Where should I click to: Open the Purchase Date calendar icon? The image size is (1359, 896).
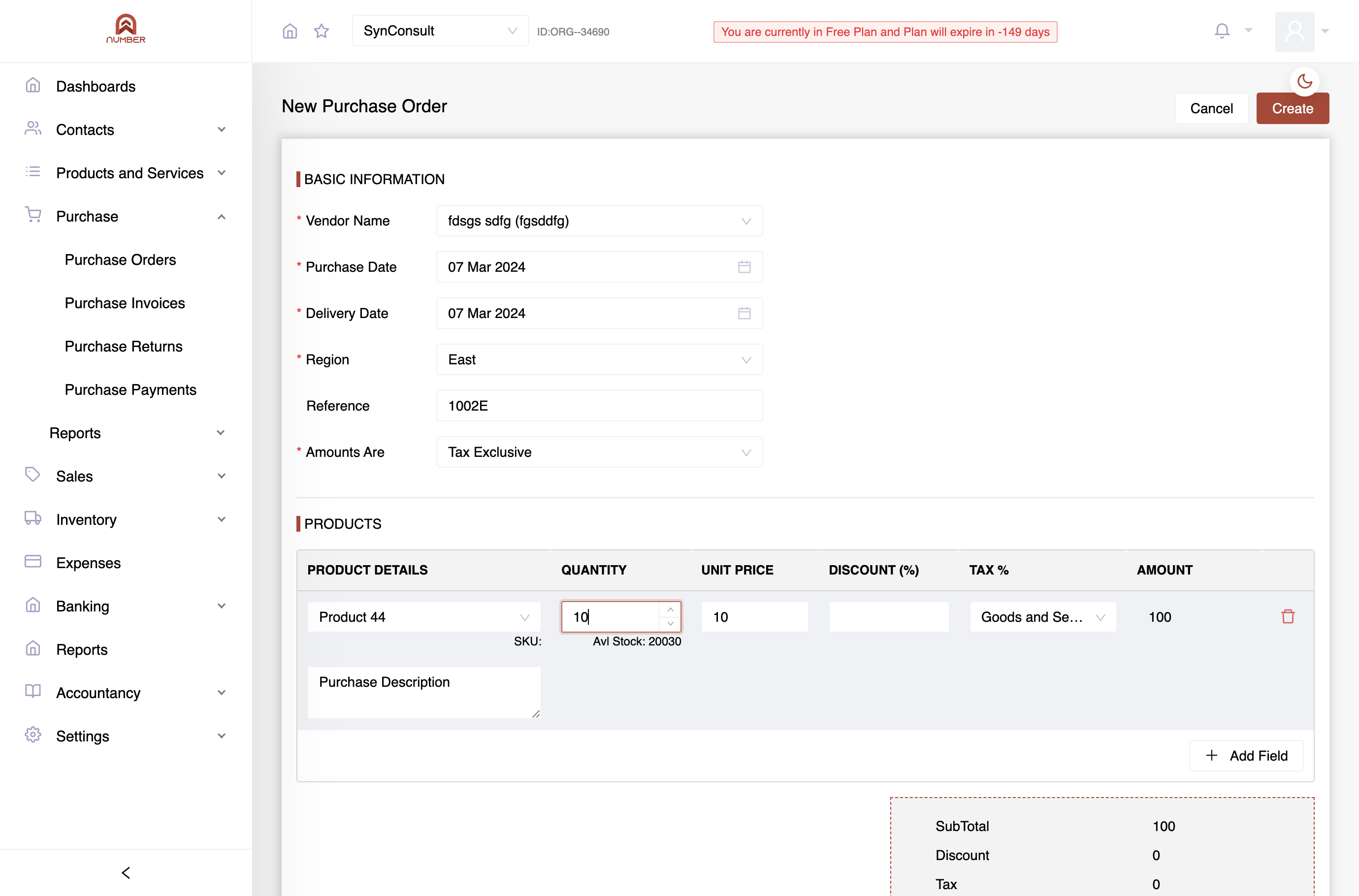[x=744, y=267]
